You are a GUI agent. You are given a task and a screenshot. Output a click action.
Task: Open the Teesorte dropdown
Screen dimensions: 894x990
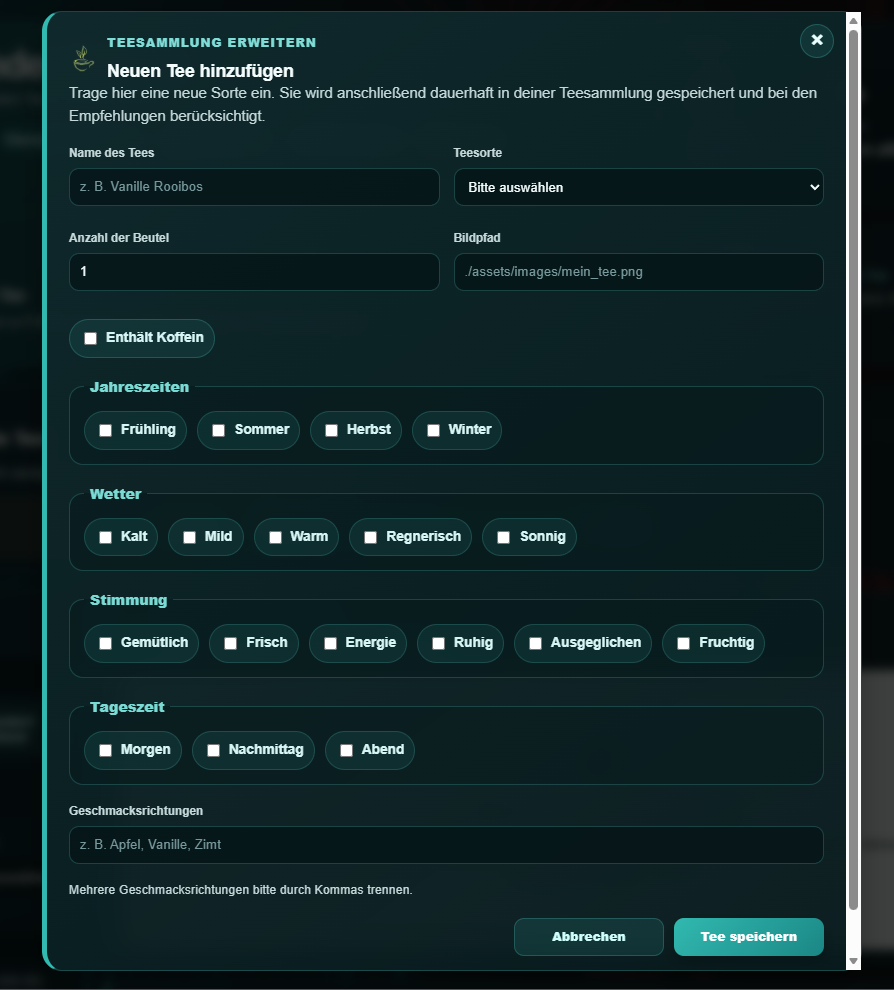[x=638, y=187]
